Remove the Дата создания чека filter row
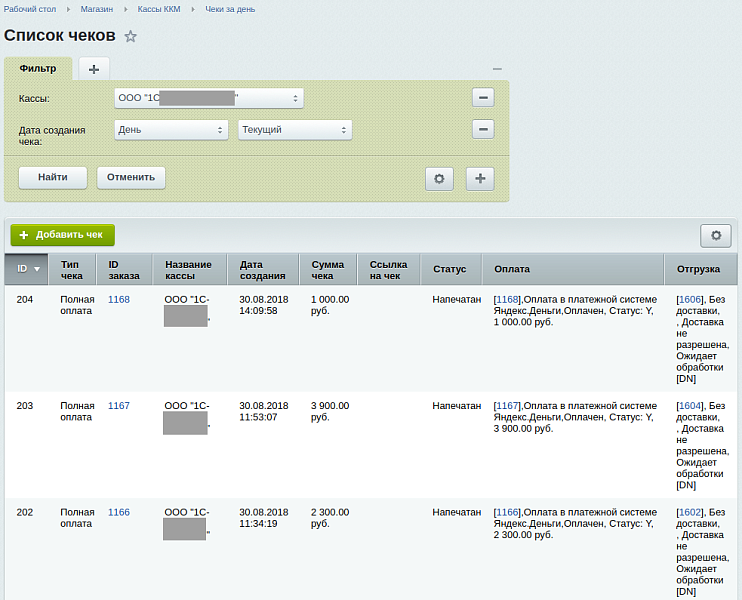 pyautogui.click(x=483, y=130)
